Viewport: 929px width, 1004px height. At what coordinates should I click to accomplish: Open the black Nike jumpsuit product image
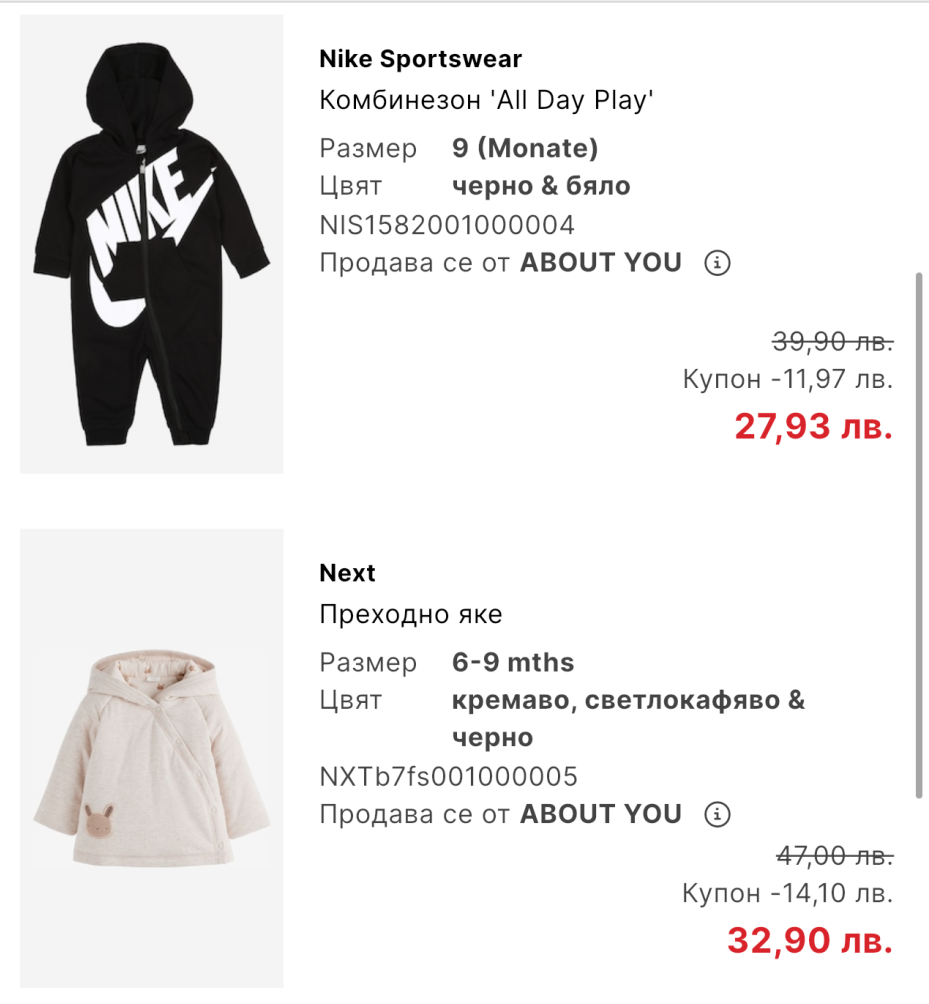(x=152, y=244)
